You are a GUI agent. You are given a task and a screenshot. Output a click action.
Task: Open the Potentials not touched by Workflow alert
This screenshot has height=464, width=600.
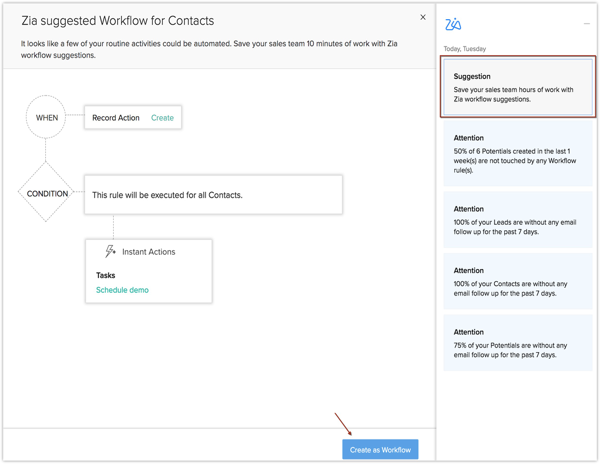pyautogui.click(x=518, y=154)
